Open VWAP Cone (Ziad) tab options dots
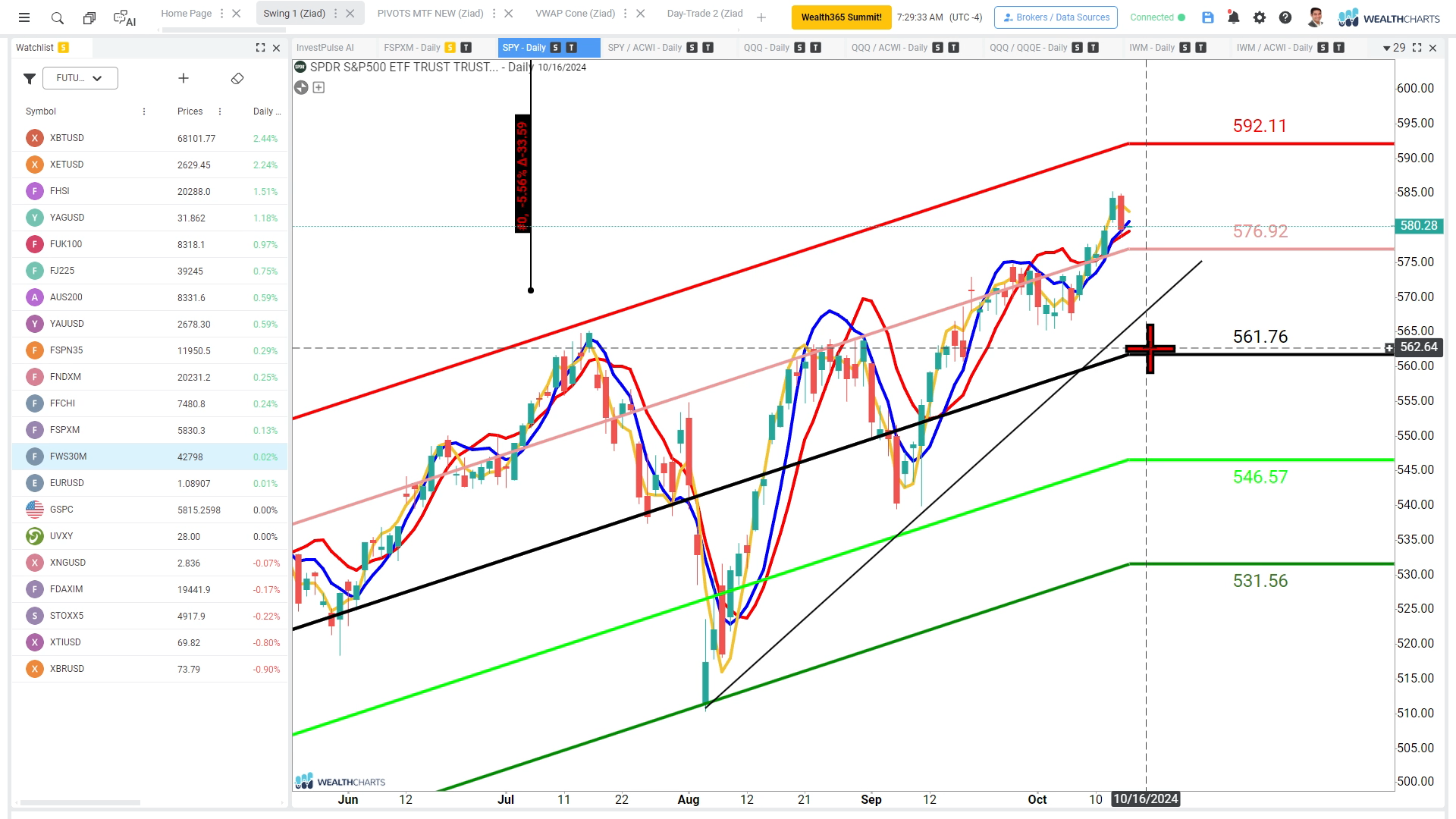Screen dimensions: 1456x819 point(626,14)
